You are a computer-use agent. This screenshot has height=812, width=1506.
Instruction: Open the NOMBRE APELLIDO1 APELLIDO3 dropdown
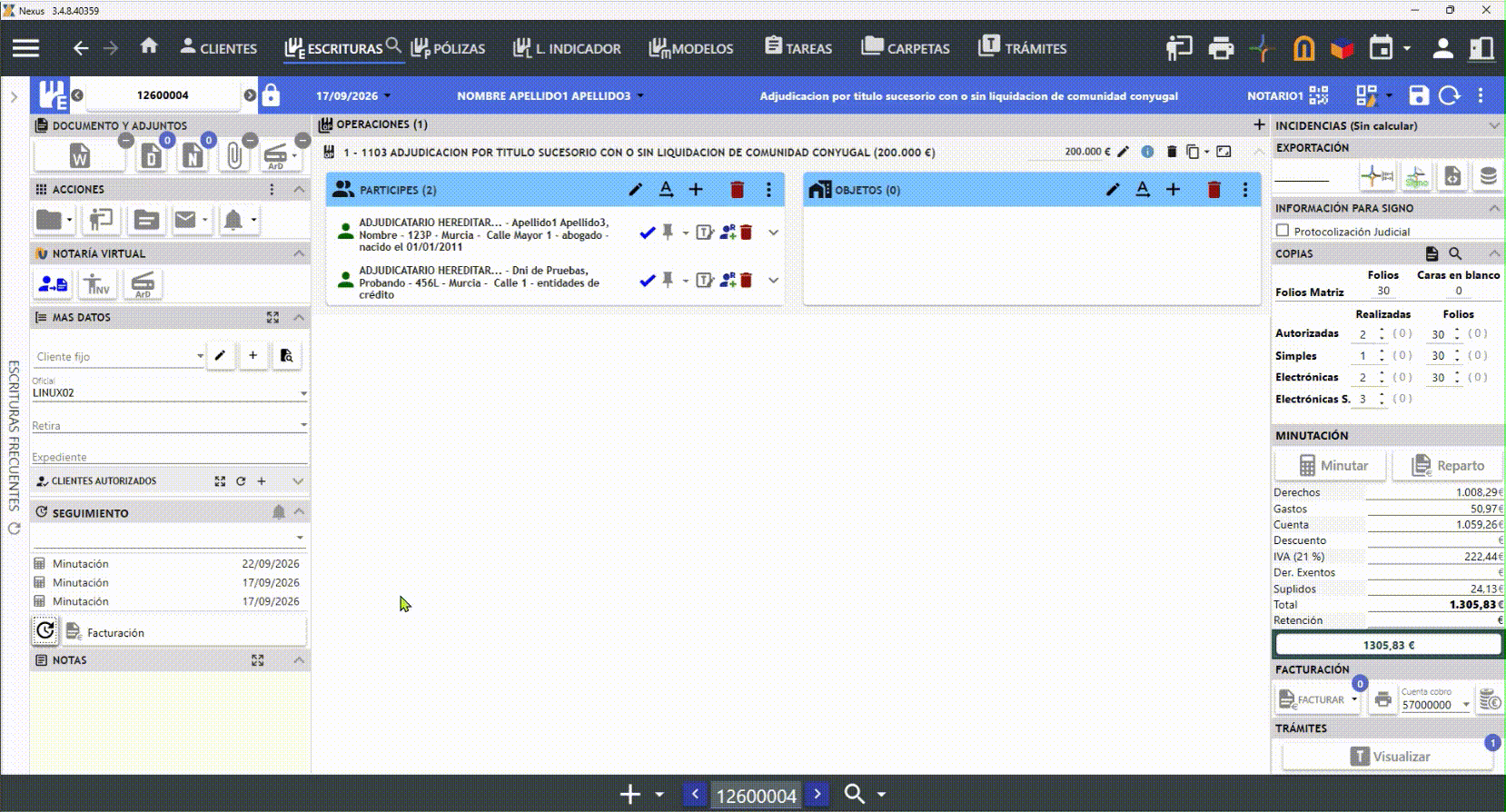pyautogui.click(x=640, y=96)
